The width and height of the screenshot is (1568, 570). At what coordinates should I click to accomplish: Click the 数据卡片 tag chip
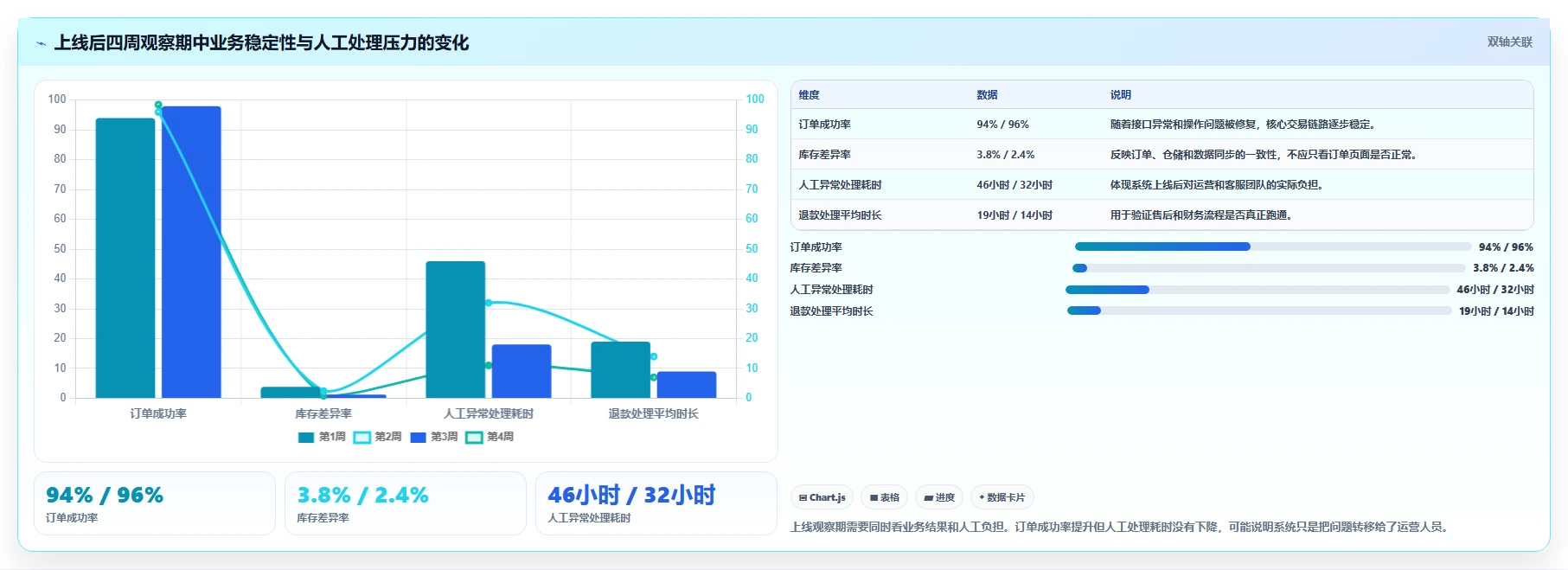[x=1002, y=497]
